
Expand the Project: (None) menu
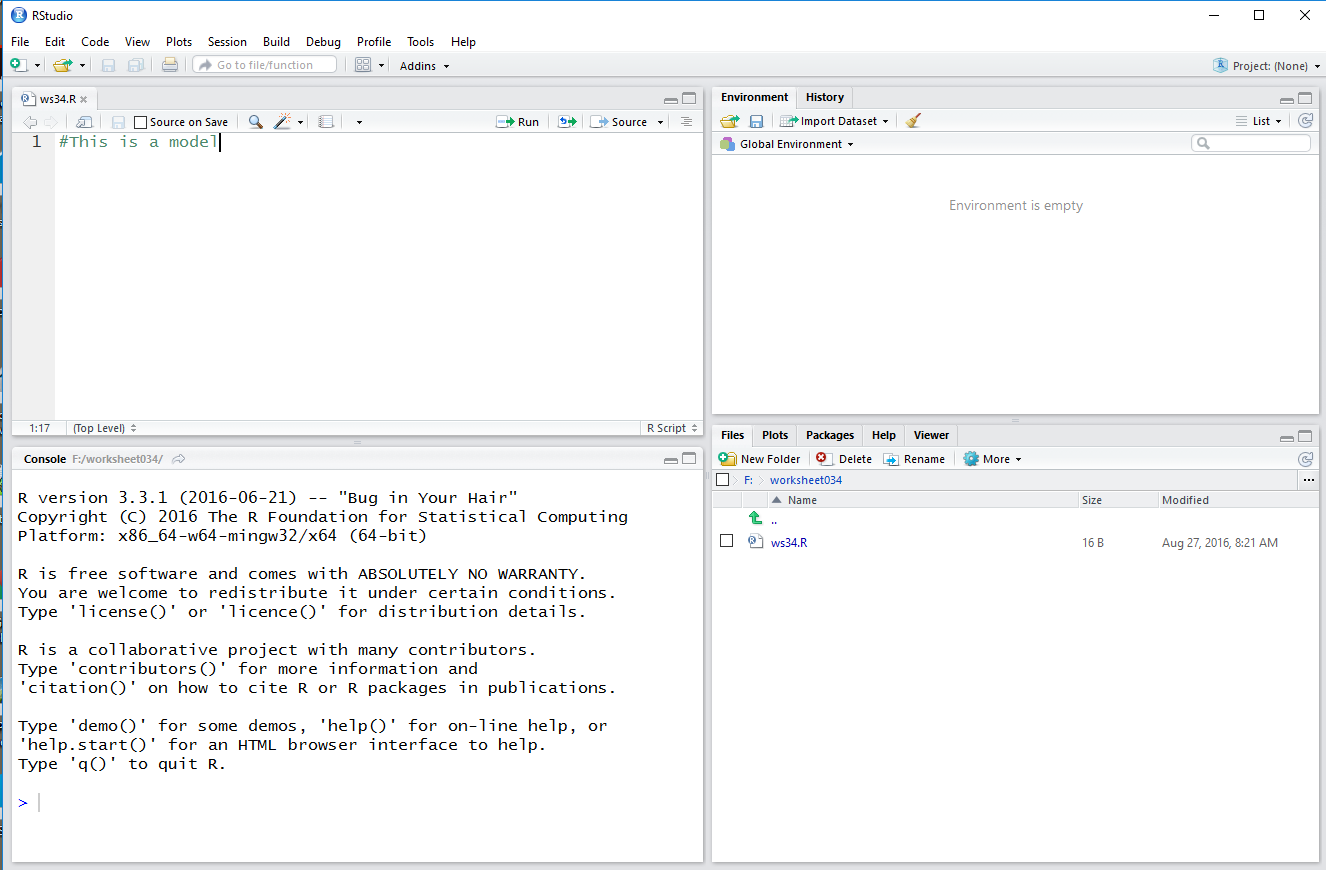tap(1265, 66)
